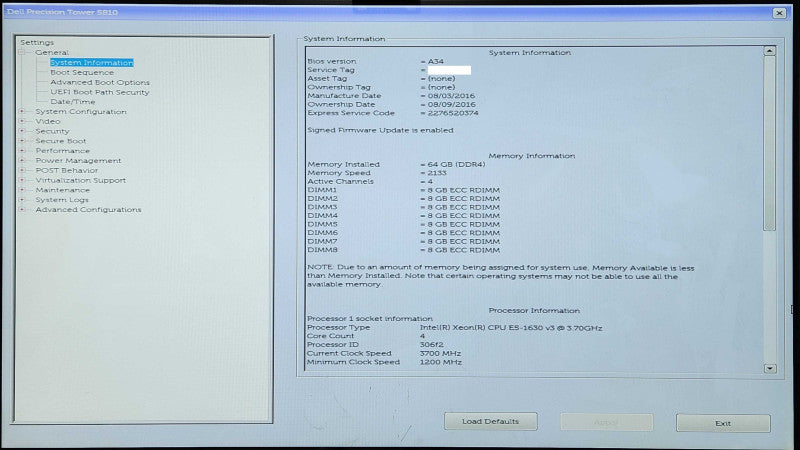Click the Load Defaults button
800x450 pixels.
tap(490, 421)
